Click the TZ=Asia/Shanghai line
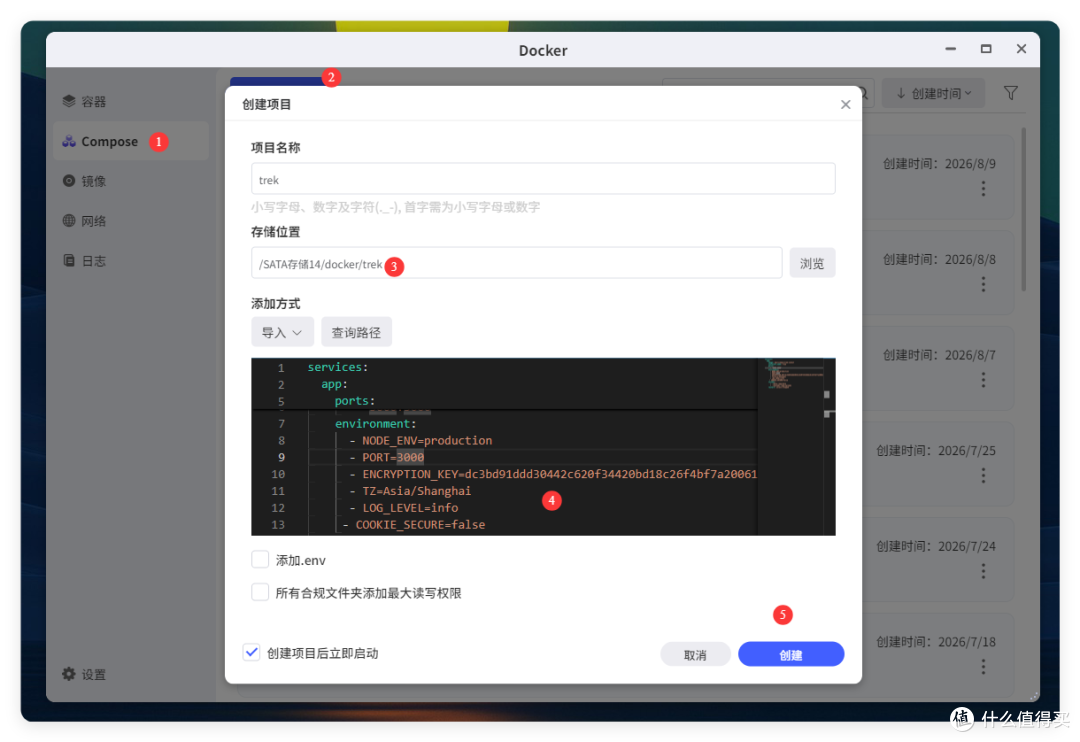This screenshot has width=1080, height=742. click(x=417, y=491)
